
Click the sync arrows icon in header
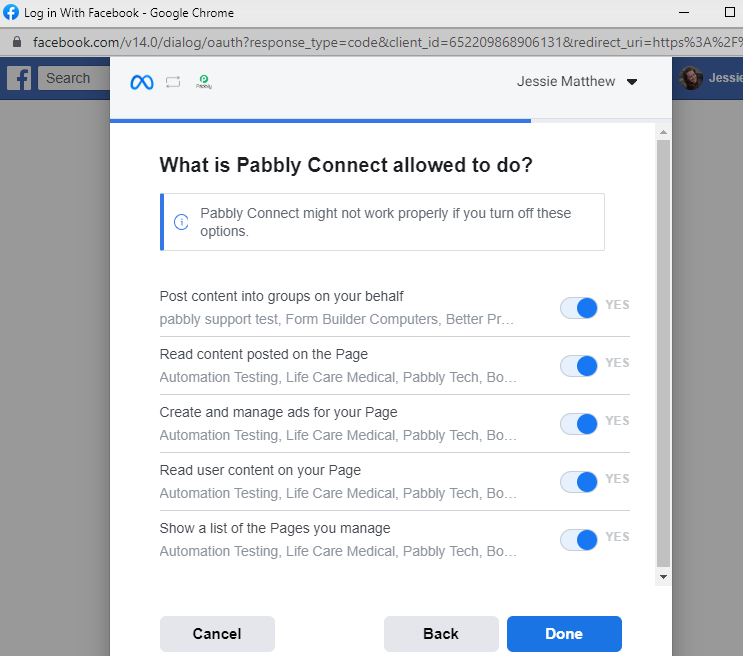(173, 82)
